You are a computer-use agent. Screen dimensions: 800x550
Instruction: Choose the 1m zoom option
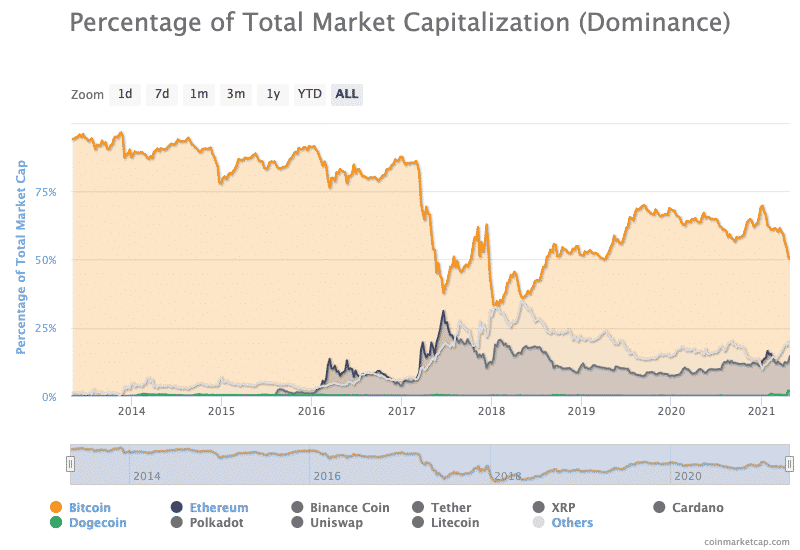coord(199,94)
